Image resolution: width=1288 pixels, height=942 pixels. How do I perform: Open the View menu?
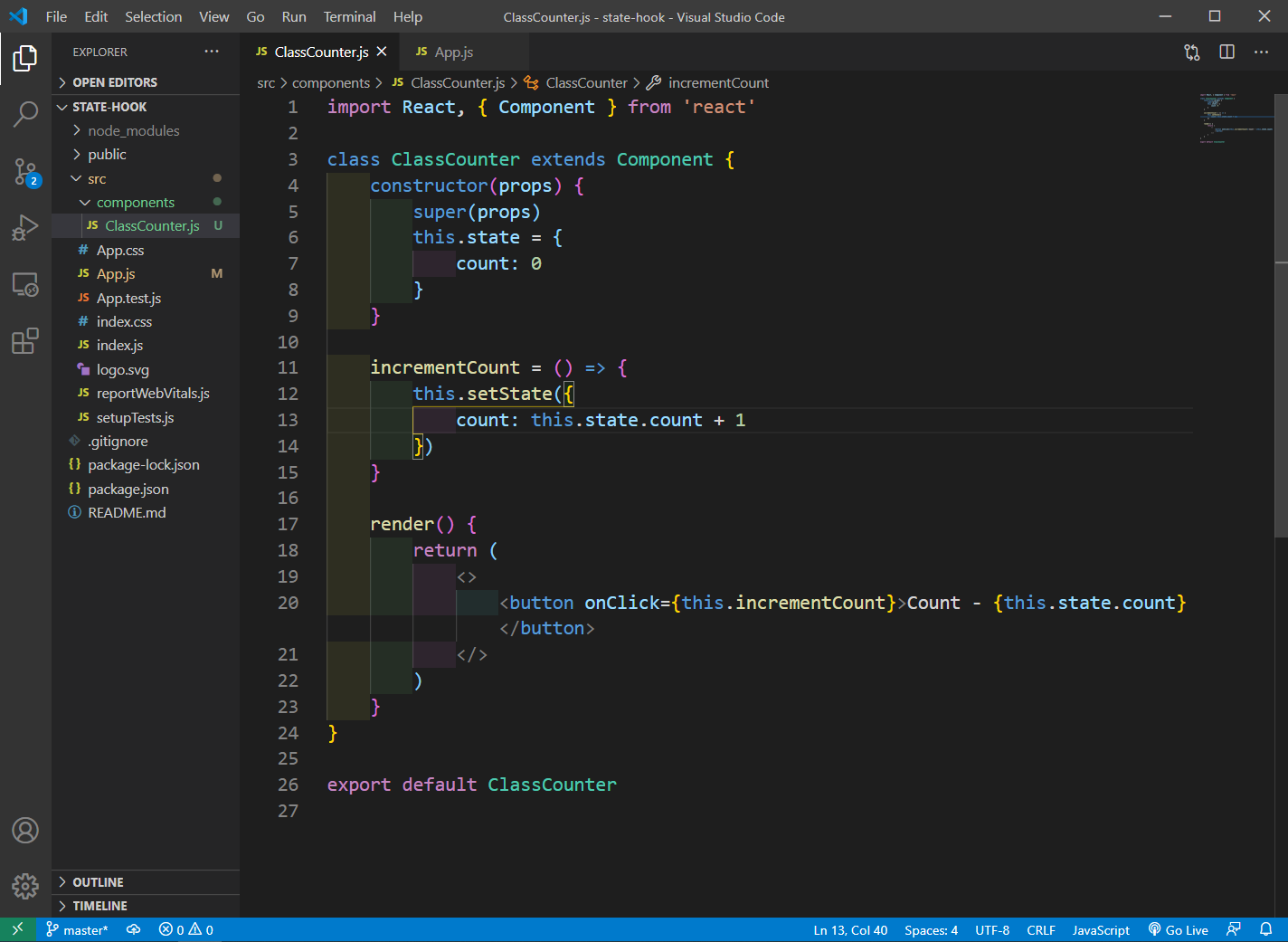pos(214,16)
